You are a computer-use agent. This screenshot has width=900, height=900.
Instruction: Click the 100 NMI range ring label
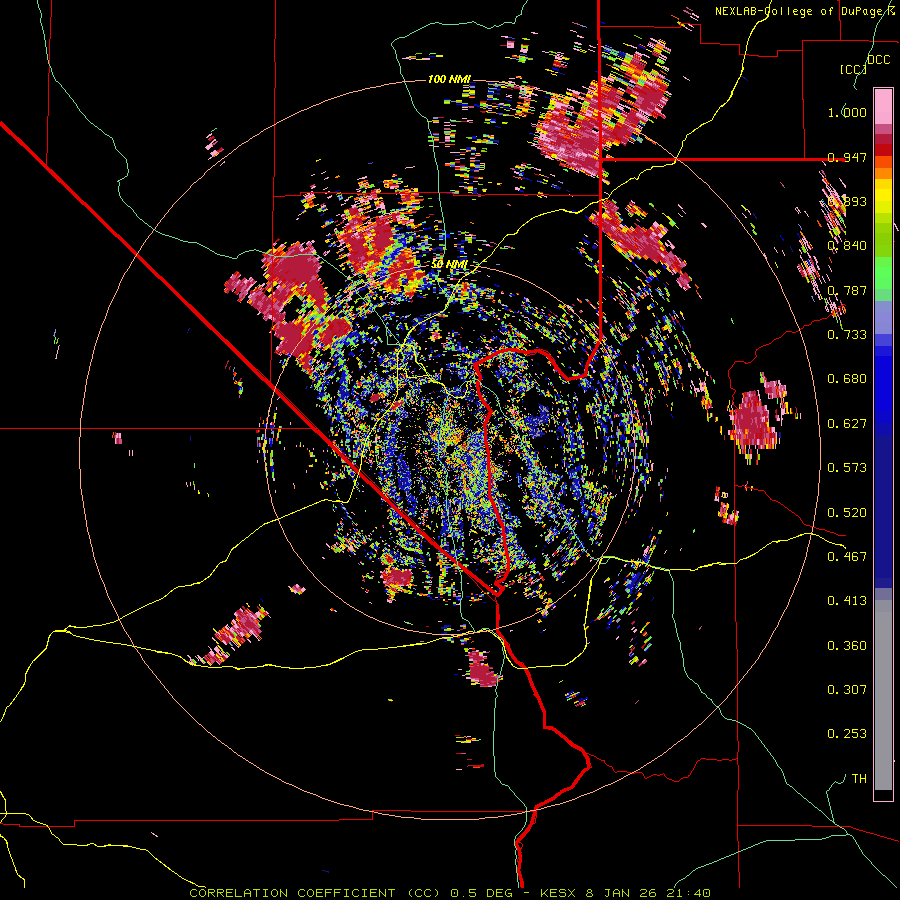click(449, 79)
